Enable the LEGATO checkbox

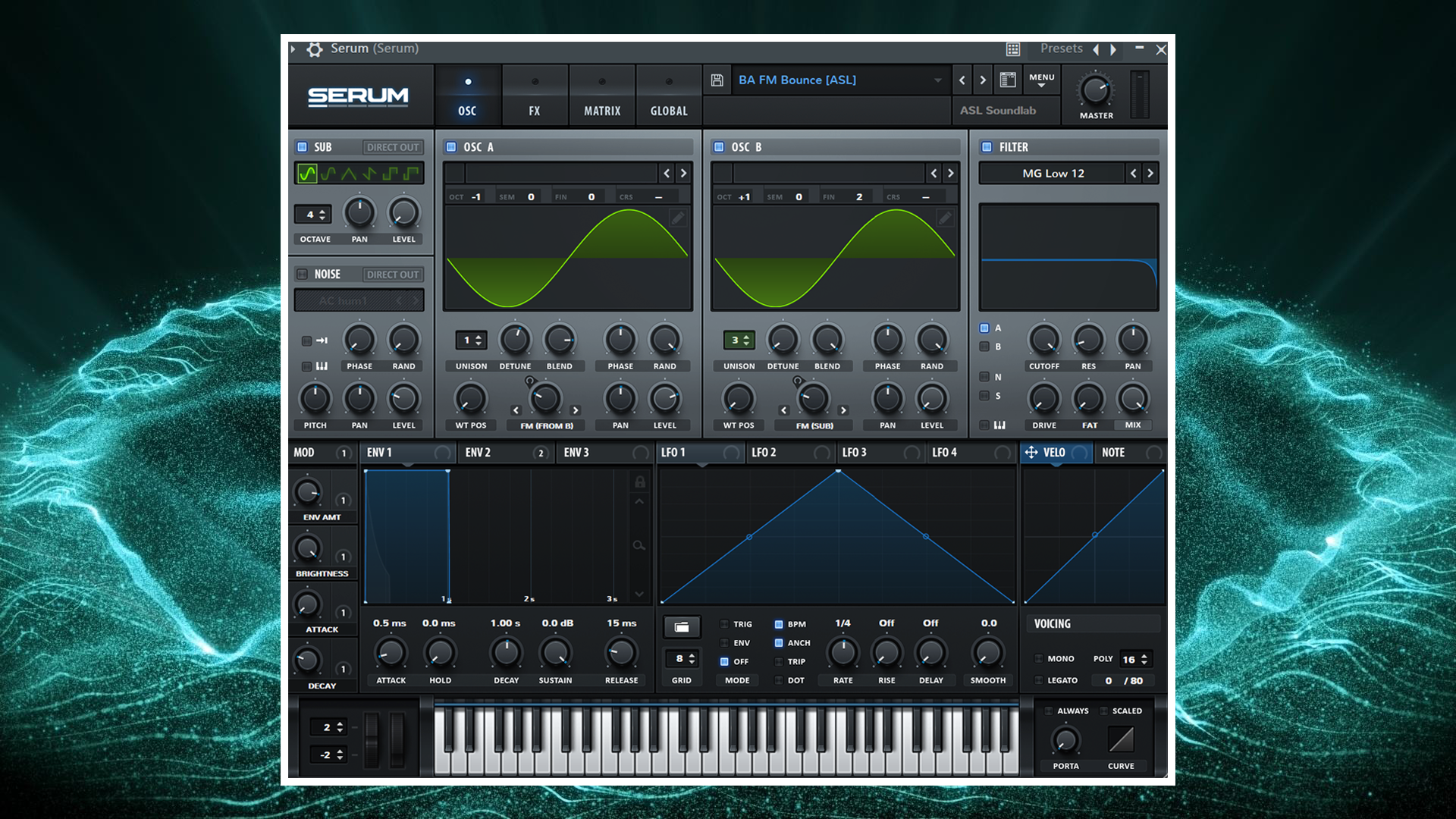tap(1039, 680)
